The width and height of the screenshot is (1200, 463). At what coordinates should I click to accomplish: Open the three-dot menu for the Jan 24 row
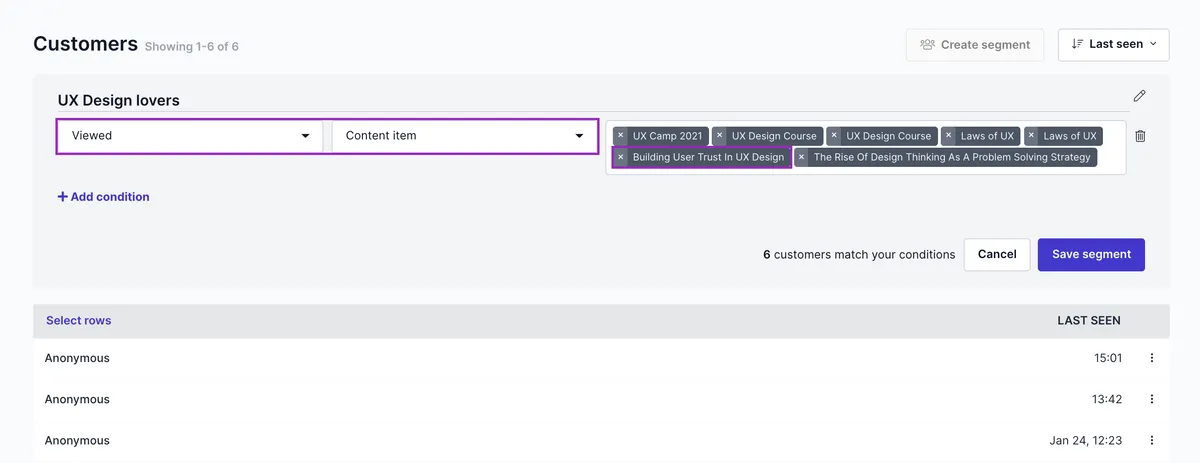coord(1151,440)
